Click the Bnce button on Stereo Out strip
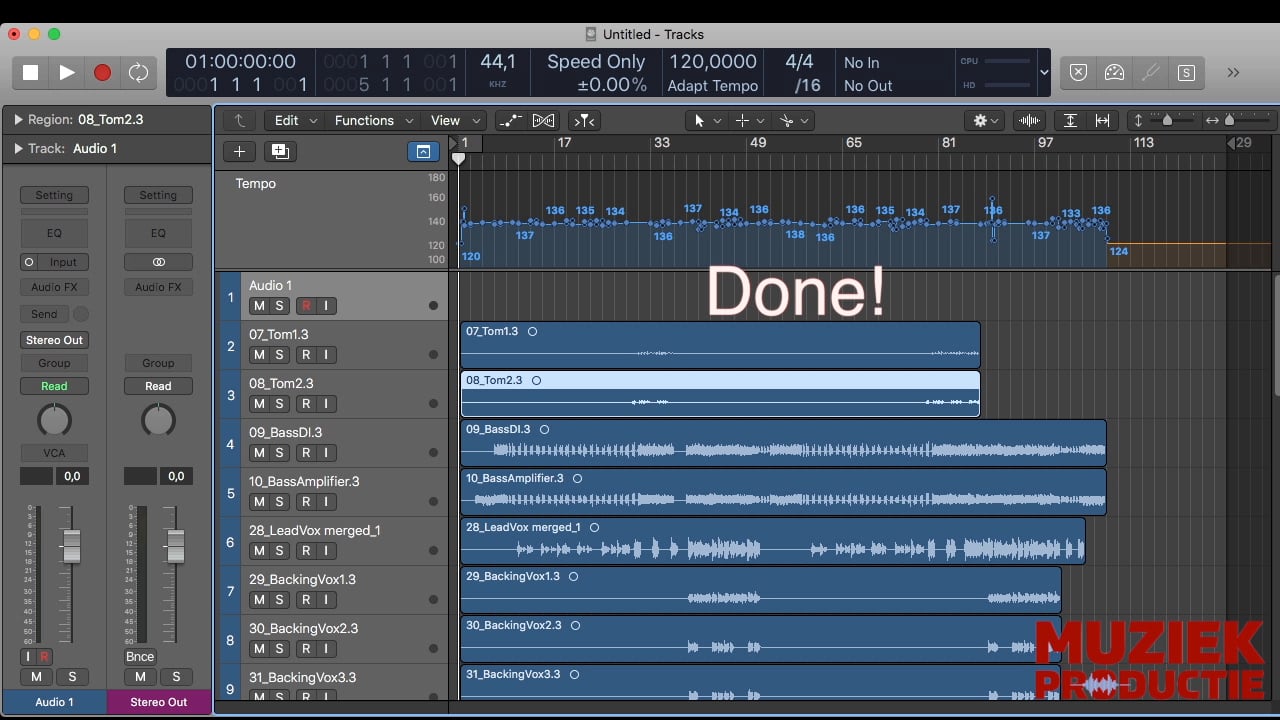Screen dimensions: 1280x720 (x=140, y=657)
